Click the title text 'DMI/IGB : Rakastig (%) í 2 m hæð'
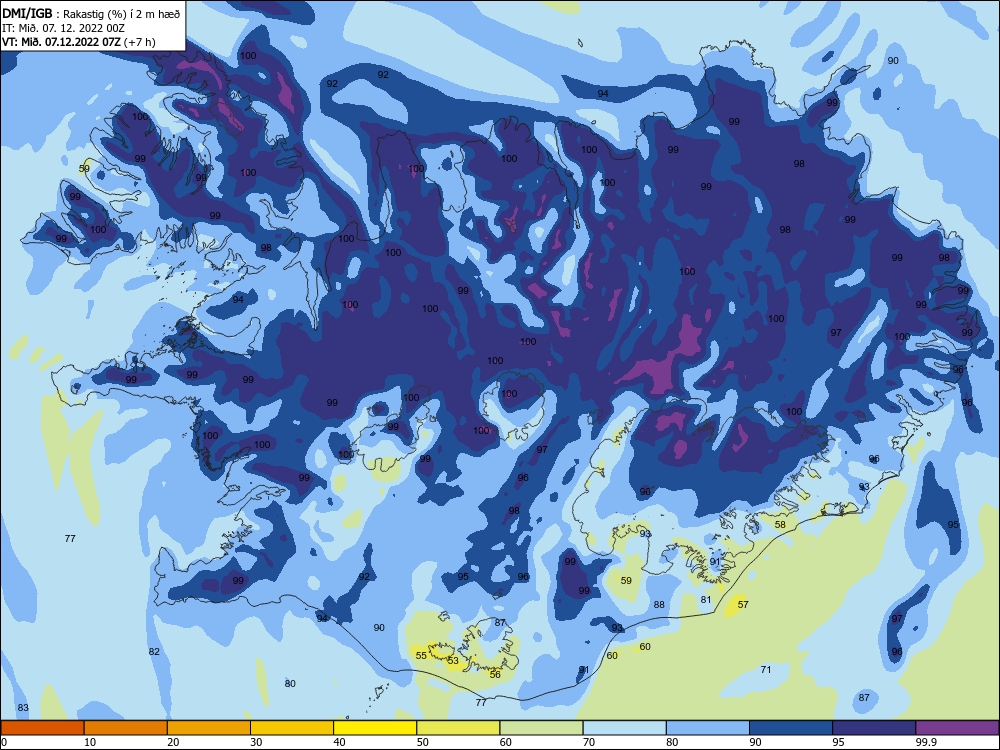1000x750 pixels. [91, 14]
